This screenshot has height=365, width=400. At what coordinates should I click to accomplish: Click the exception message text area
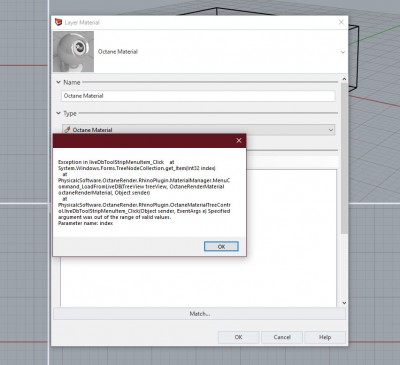[144, 193]
